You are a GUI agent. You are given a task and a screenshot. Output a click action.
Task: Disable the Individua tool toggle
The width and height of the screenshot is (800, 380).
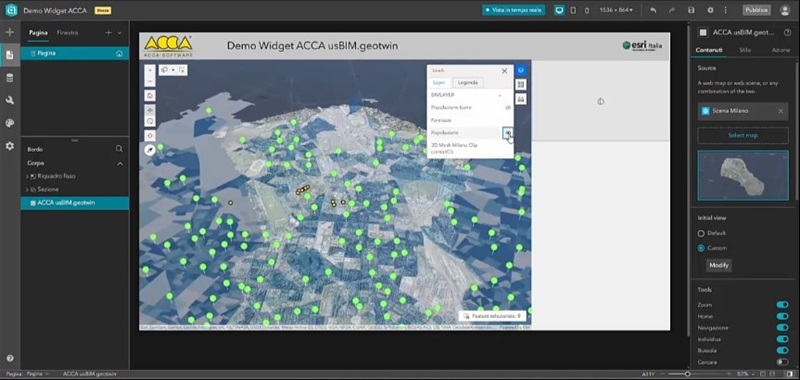(782, 339)
